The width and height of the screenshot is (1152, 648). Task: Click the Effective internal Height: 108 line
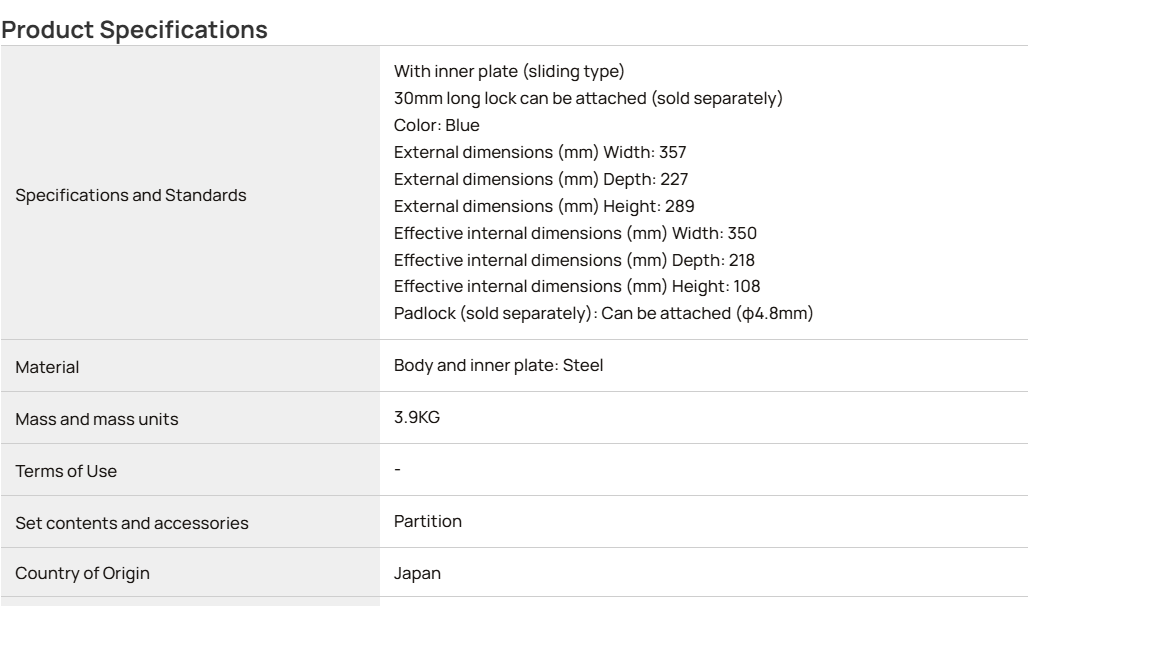pos(577,287)
